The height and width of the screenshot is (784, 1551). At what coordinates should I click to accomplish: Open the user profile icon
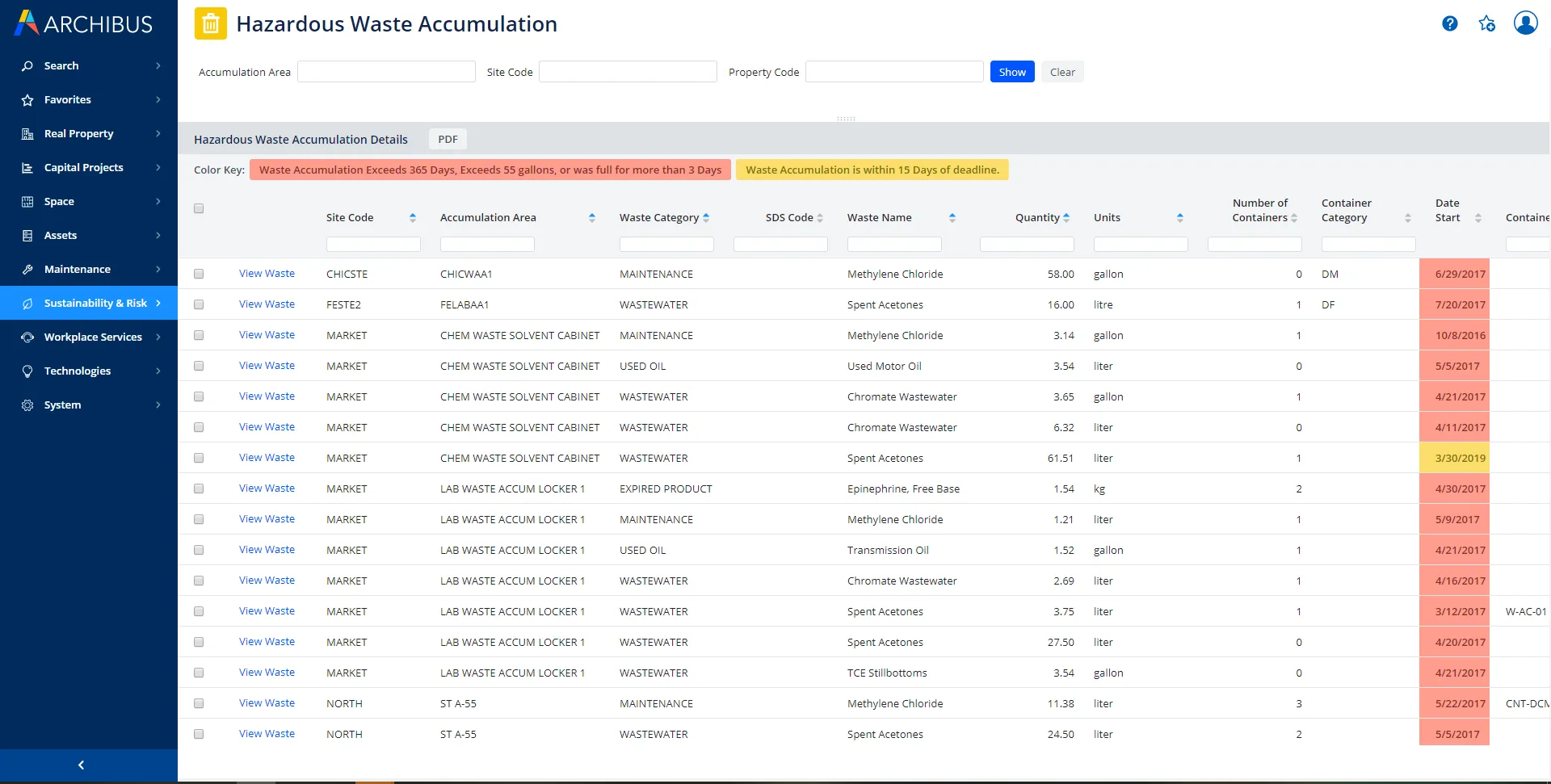pos(1525,23)
